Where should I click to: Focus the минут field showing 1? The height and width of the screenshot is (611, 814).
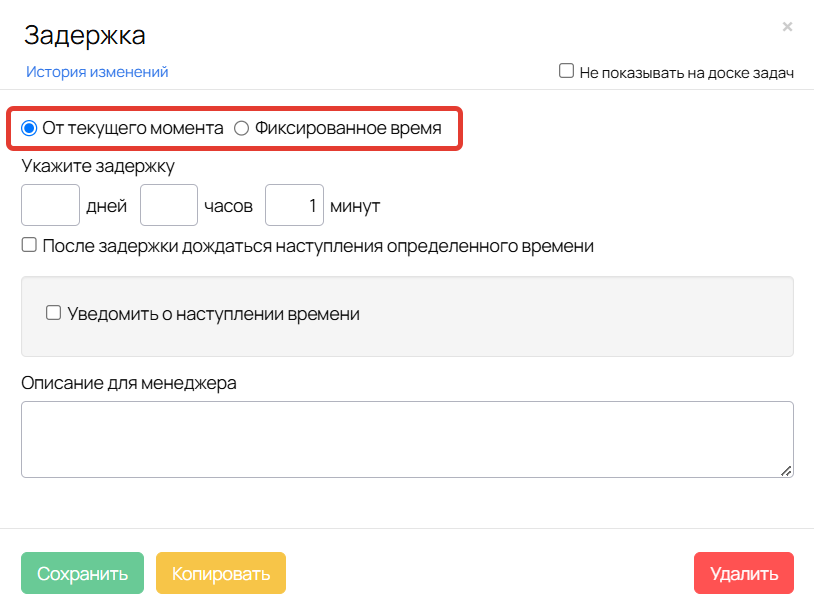pos(294,204)
